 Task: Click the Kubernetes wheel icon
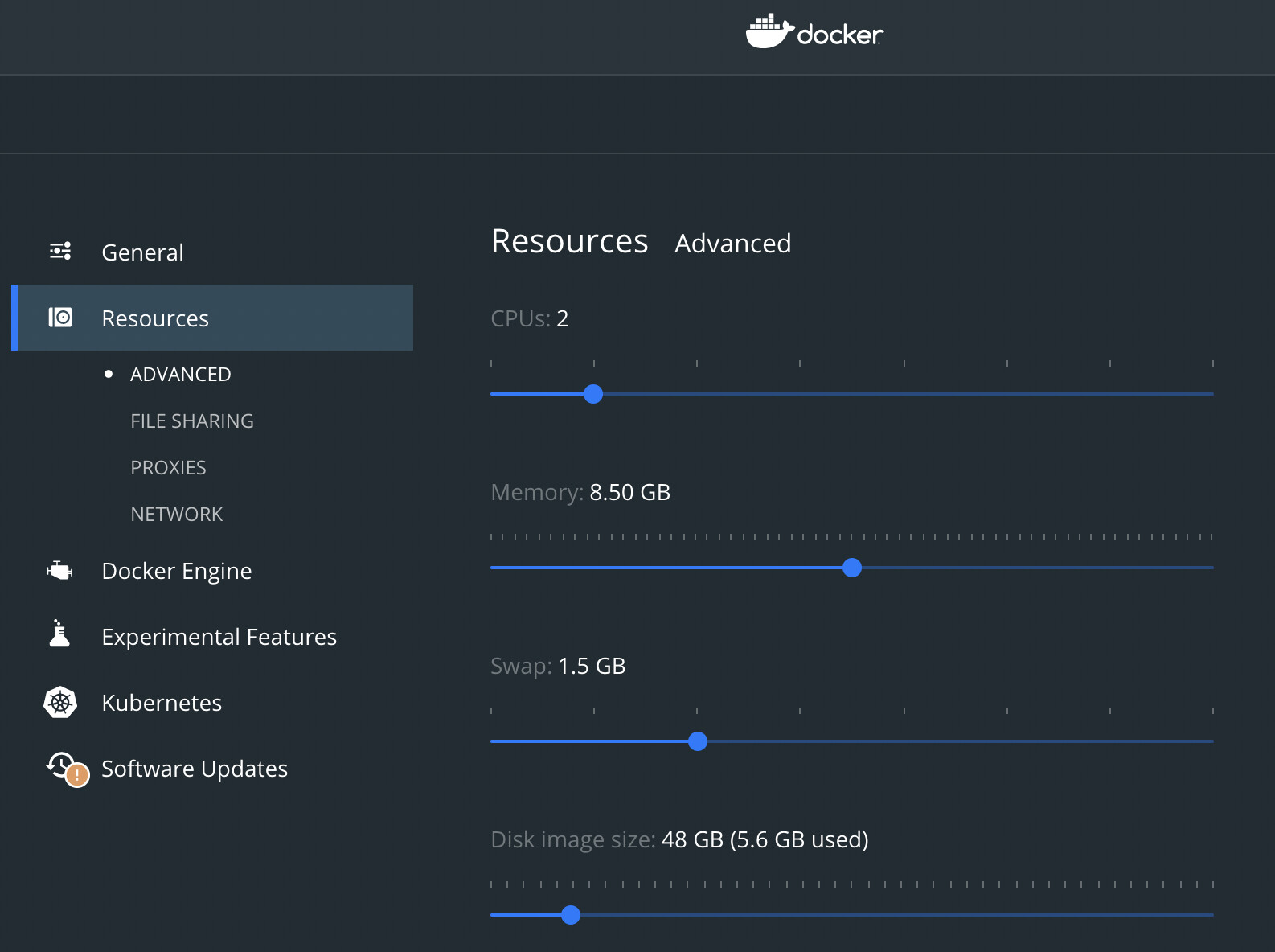point(60,703)
